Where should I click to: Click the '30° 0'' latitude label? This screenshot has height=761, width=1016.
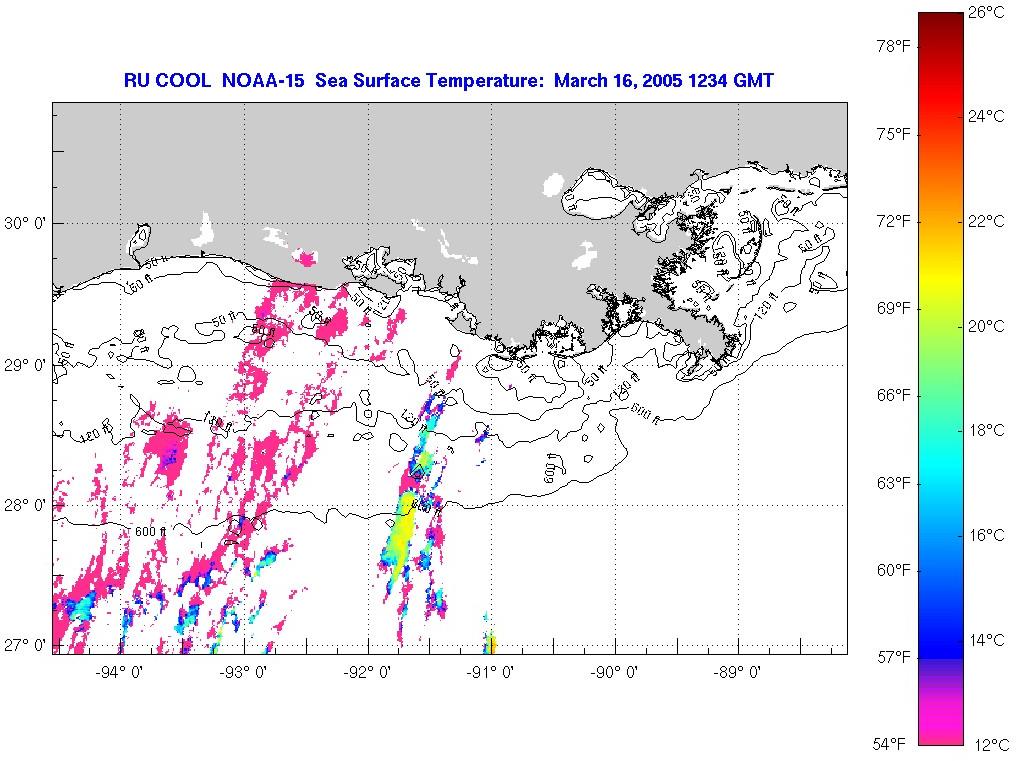coord(25,224)
